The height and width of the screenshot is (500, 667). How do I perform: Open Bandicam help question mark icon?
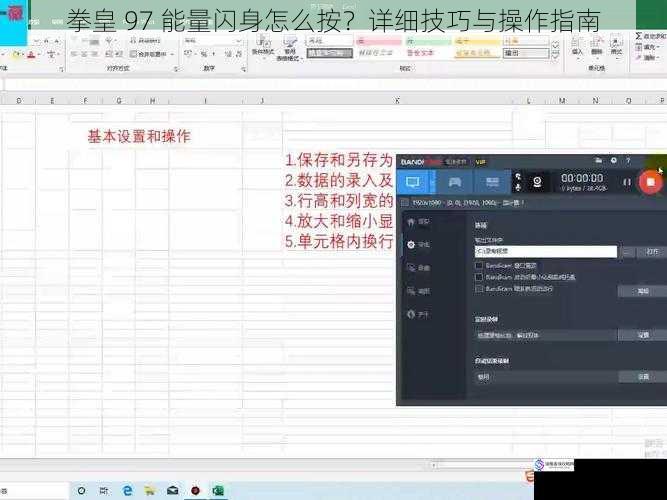click(x=628, y=160)
